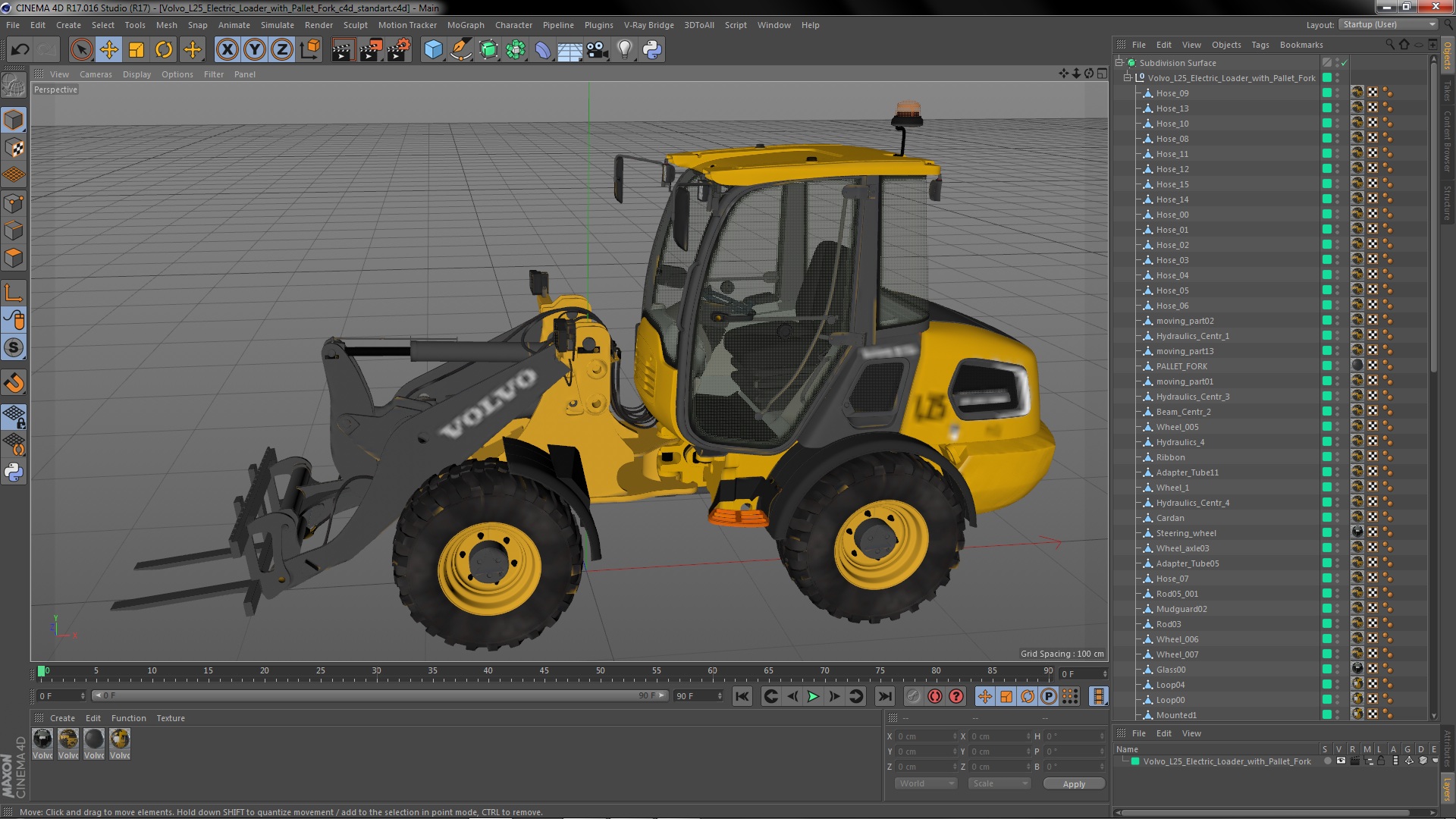
Task: Open the Simulate menu
Action: pos(278,25)
